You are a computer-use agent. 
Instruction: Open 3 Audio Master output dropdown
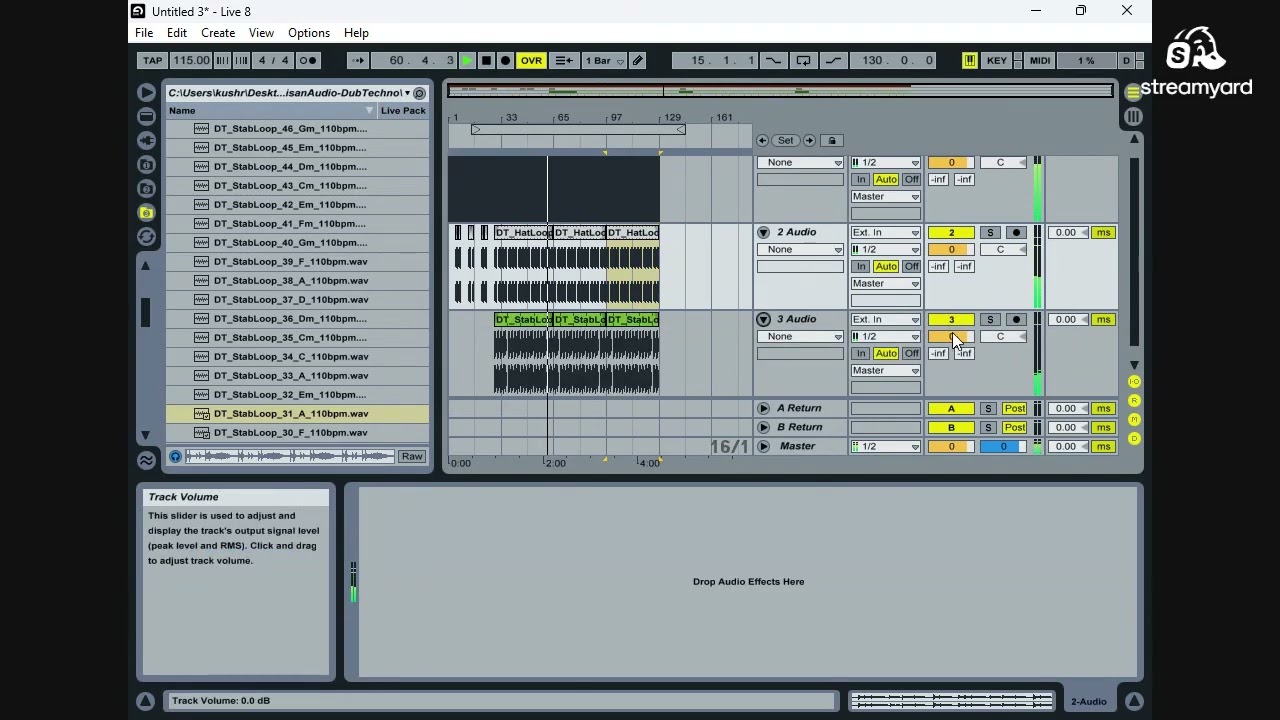pyautogui.click(x=885, y=371)
